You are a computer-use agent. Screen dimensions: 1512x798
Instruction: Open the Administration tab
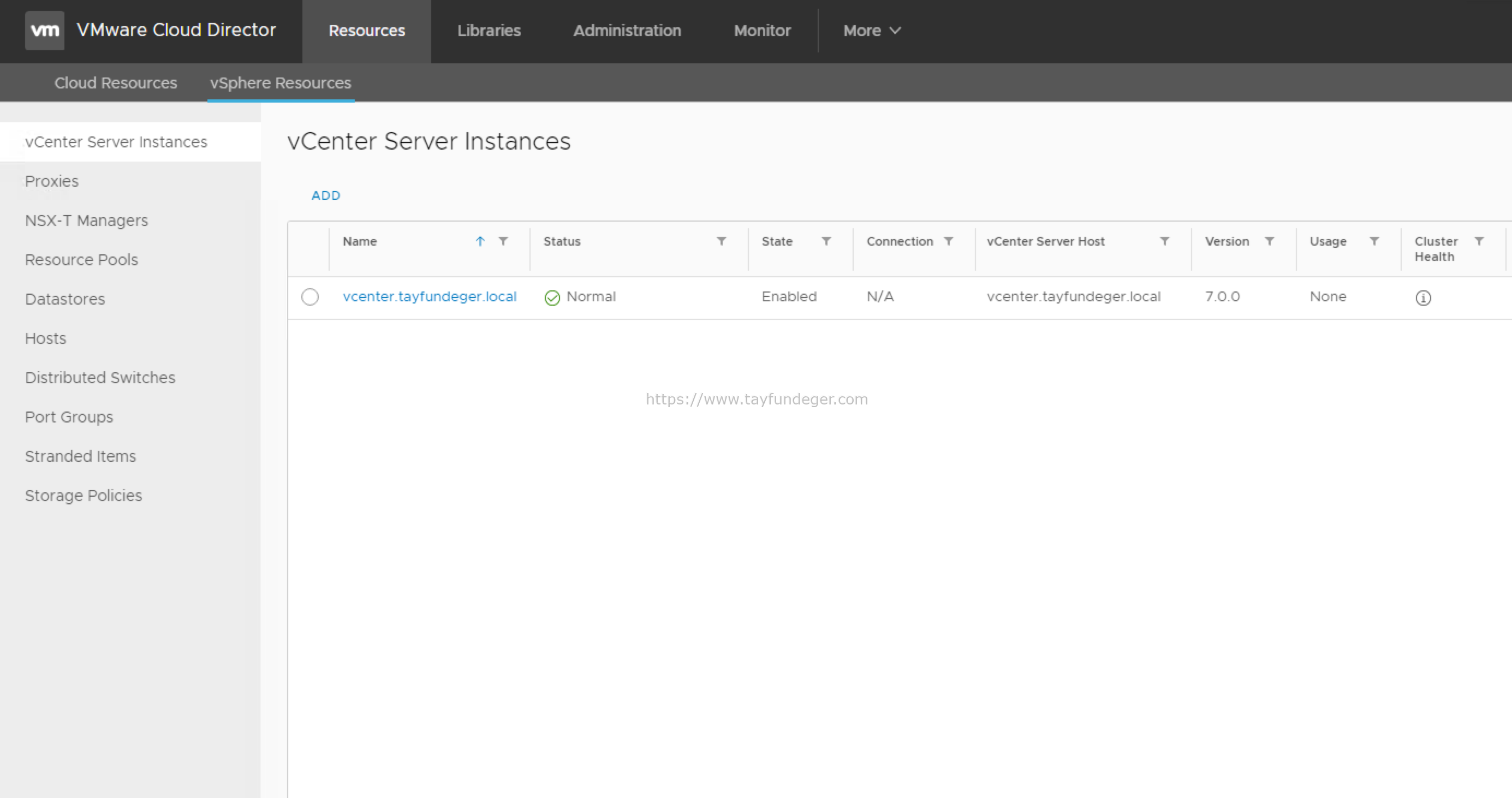point(628,31)
